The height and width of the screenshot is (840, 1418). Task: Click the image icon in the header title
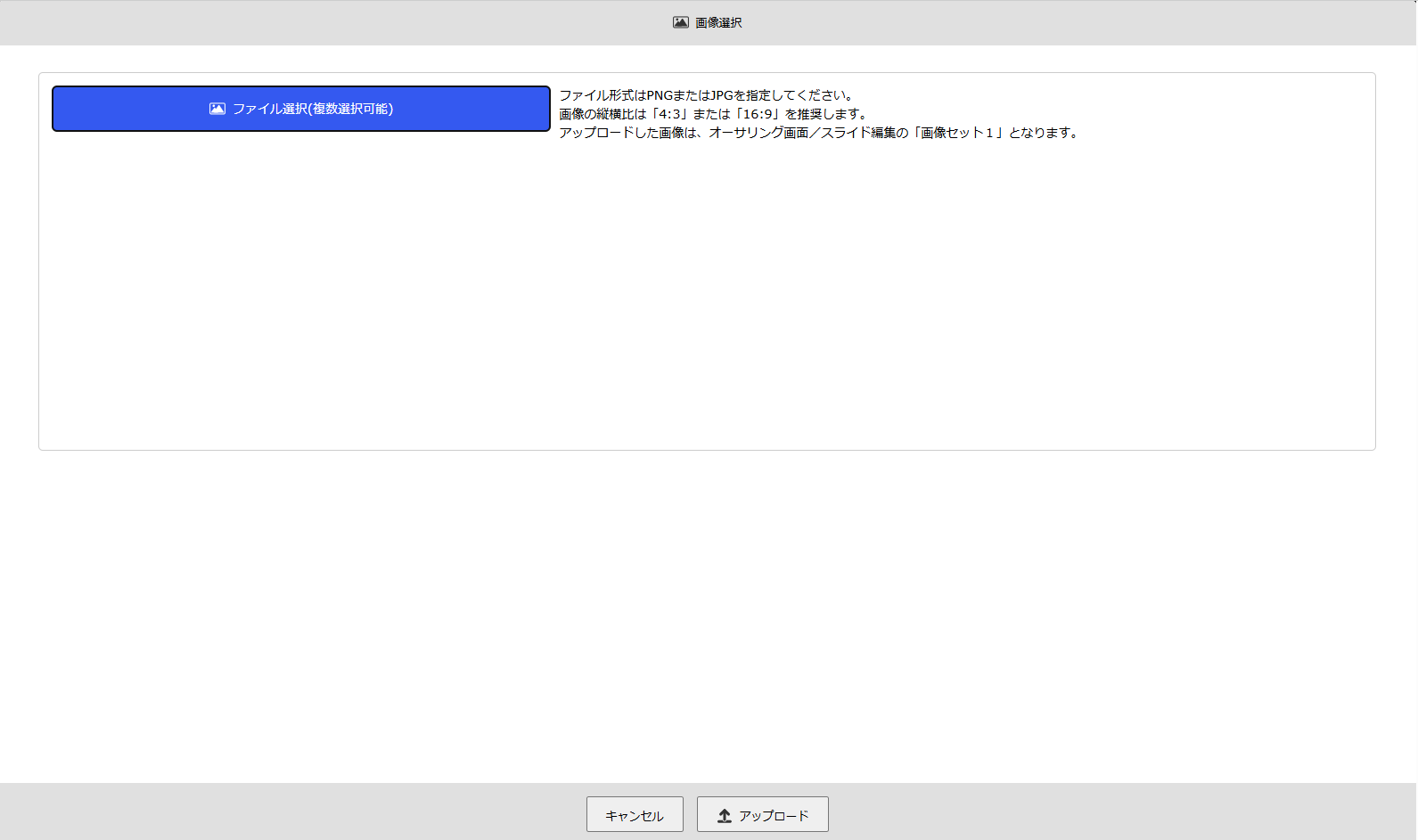click(x=680, y=22)
